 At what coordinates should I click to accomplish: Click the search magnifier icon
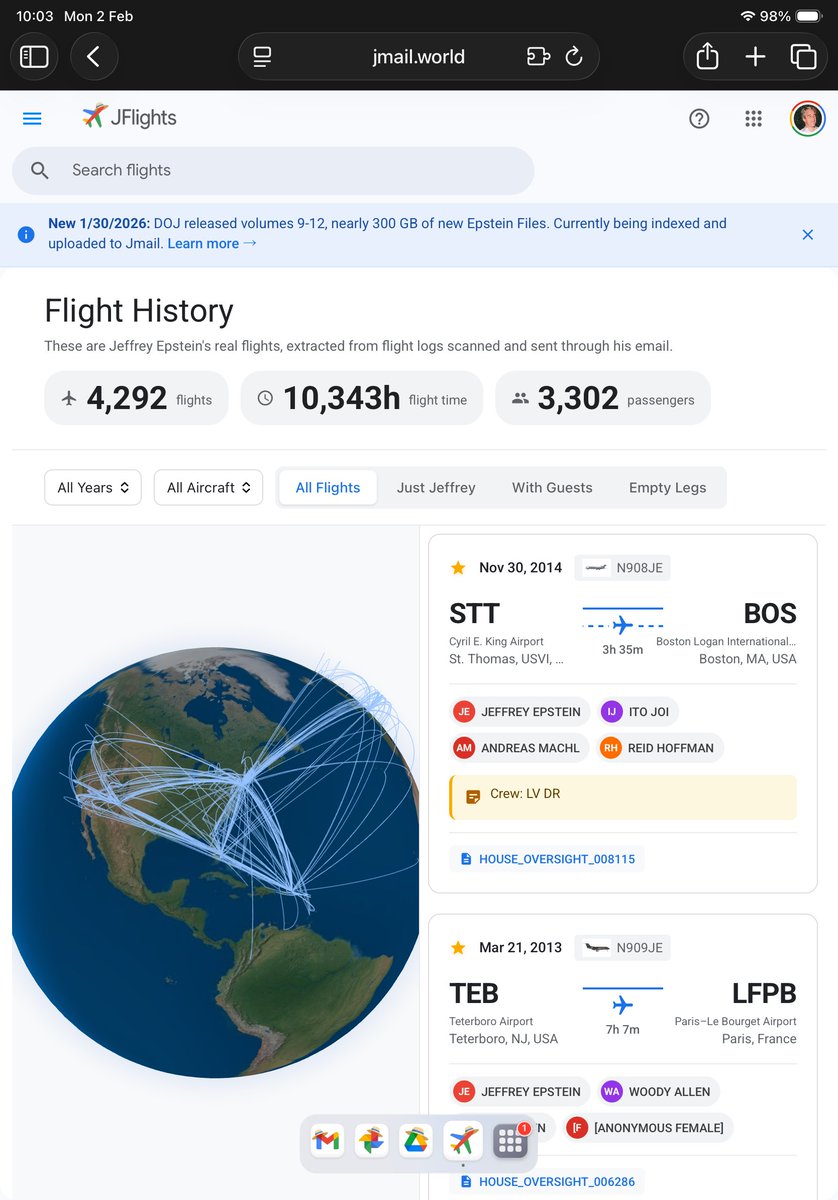[x=40, y=170]
